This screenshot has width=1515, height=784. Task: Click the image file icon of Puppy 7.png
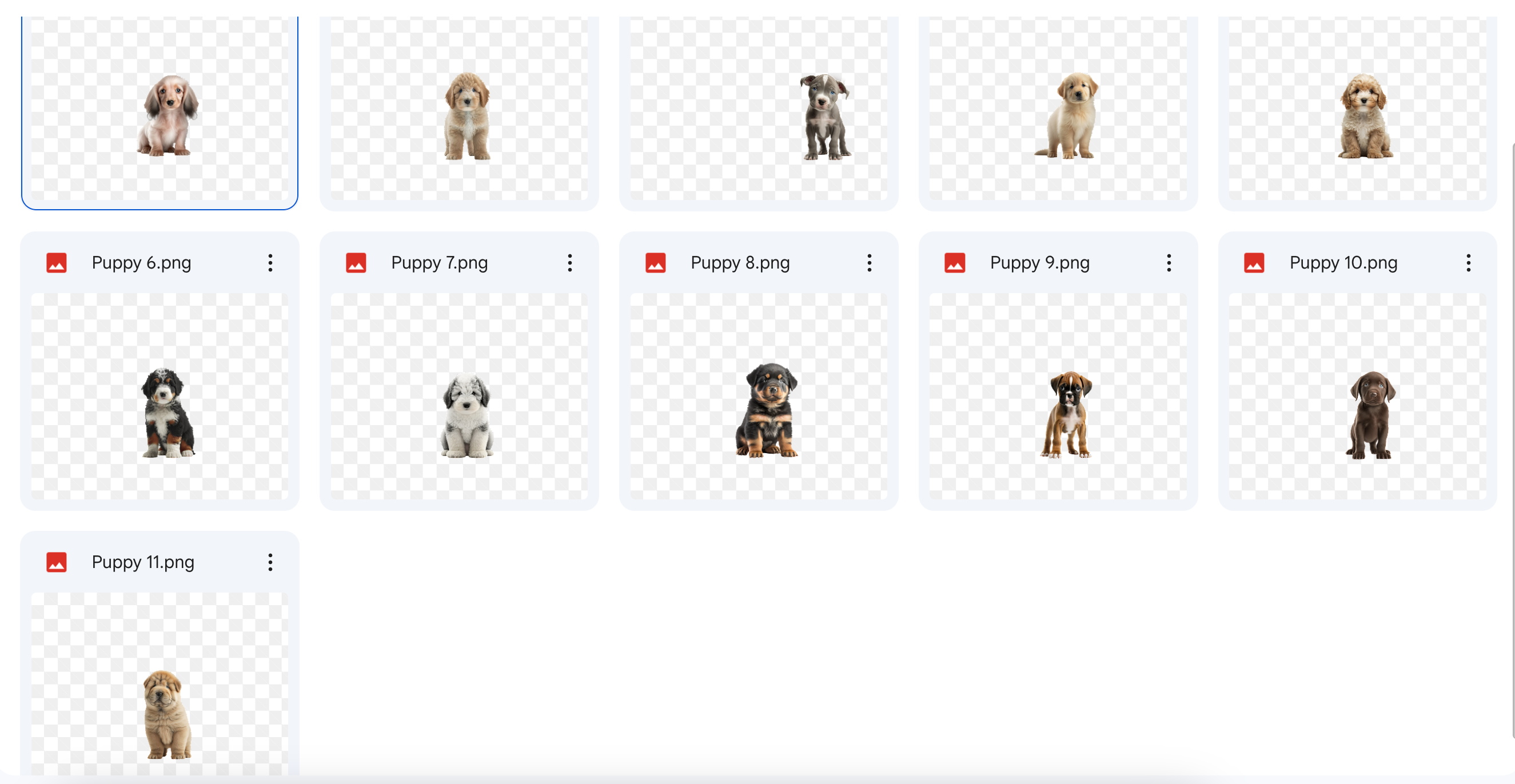[x=356, y=263]
